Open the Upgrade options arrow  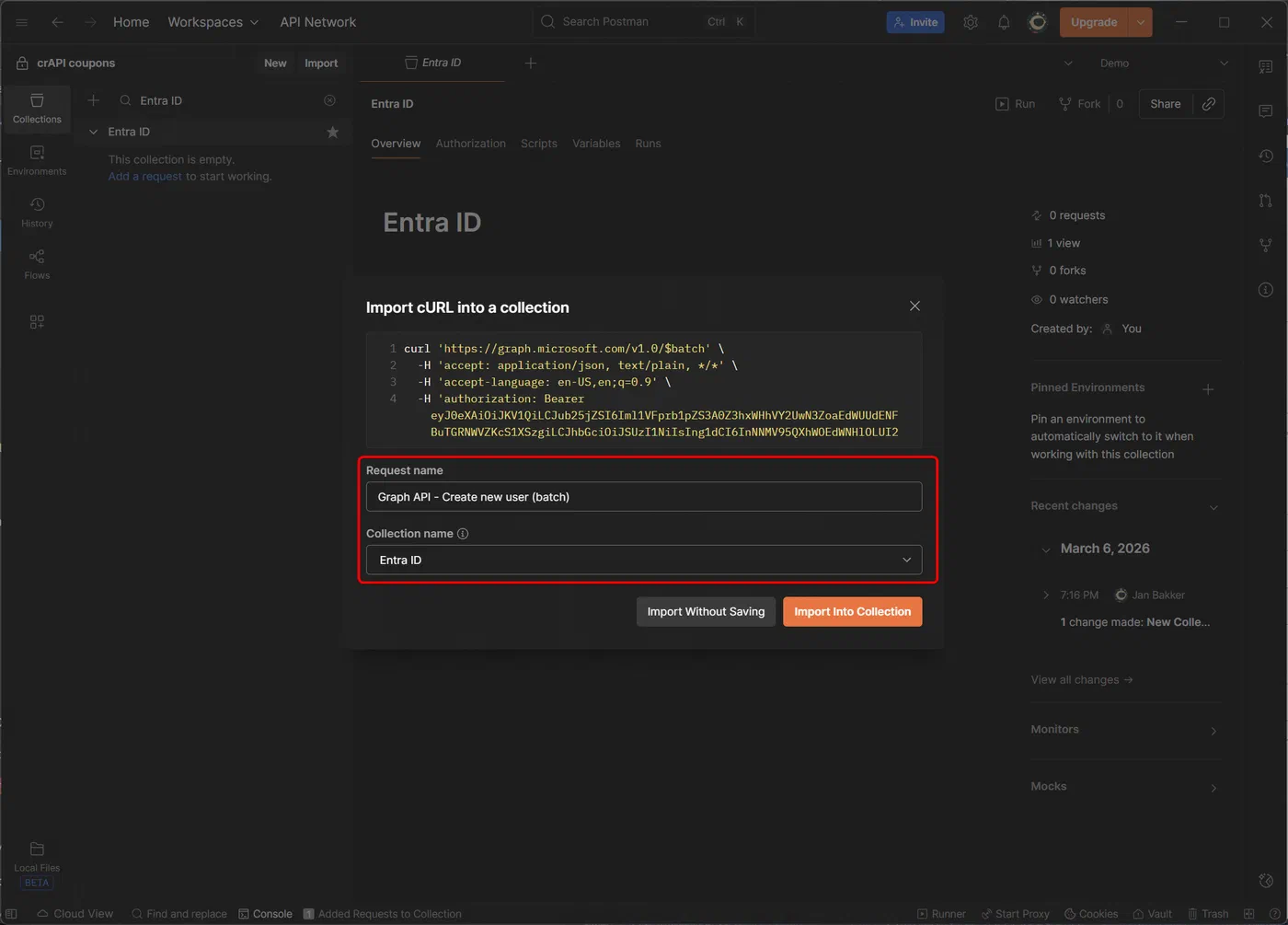[x=1141, y=22]
